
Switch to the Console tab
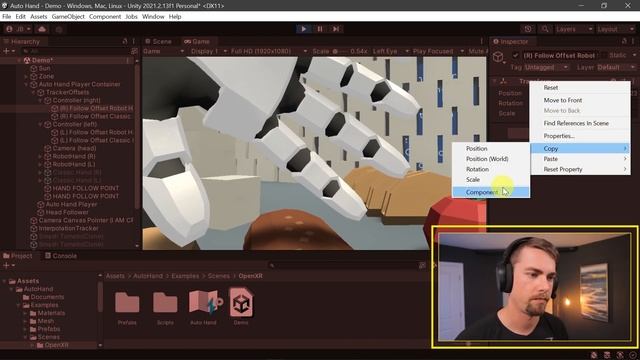[61, 256]
